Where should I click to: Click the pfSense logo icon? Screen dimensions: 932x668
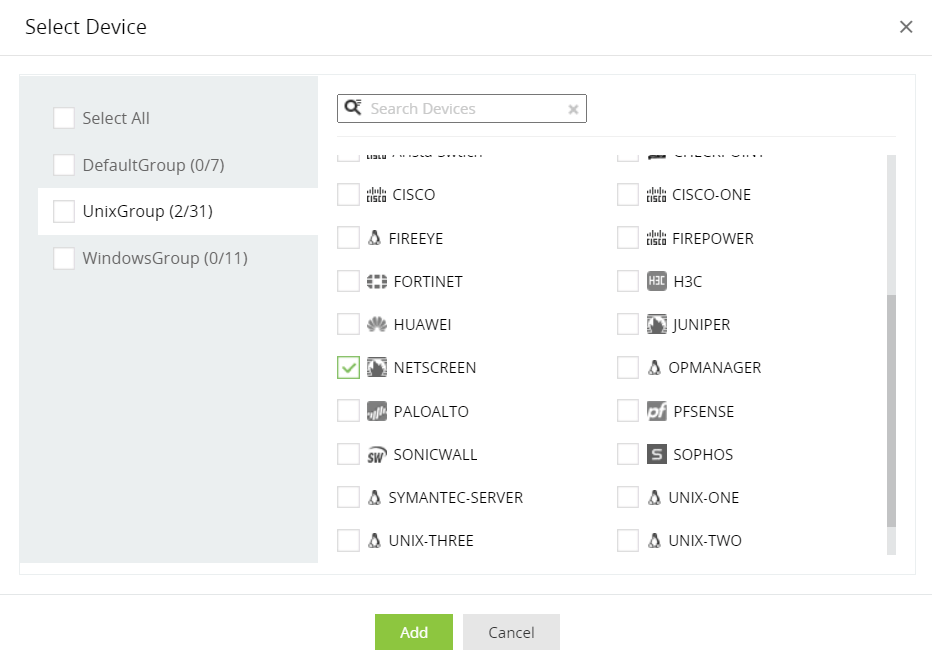coord(656,411)
